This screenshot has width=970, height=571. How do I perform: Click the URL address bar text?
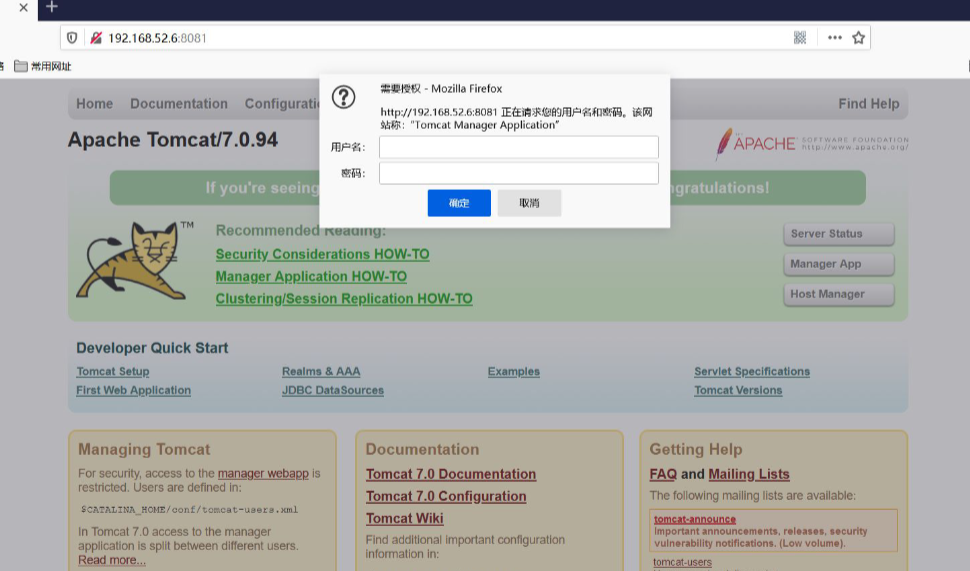[x=157, y=38]
